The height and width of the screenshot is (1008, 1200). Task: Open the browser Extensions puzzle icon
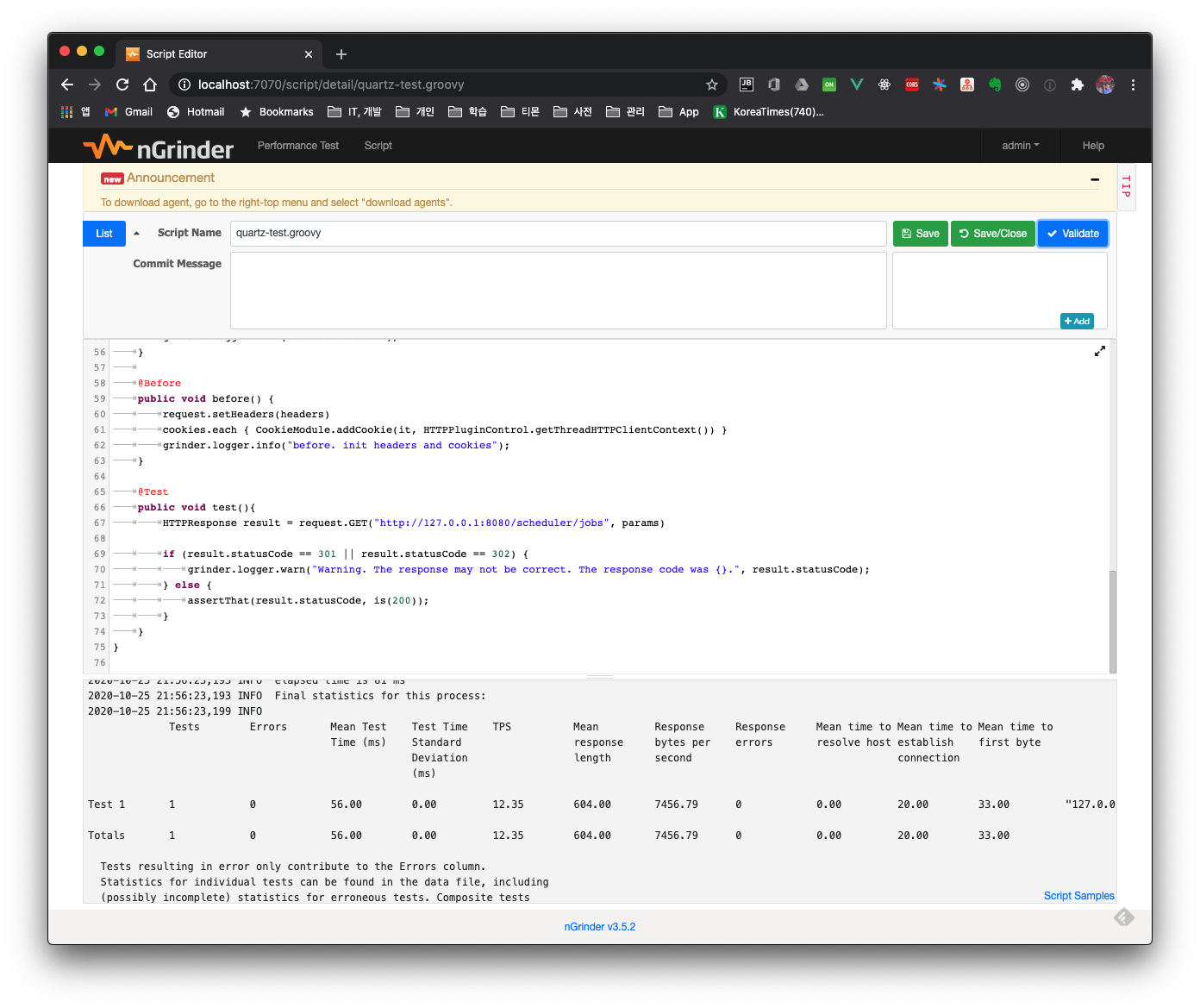[x=1077, y=85]
